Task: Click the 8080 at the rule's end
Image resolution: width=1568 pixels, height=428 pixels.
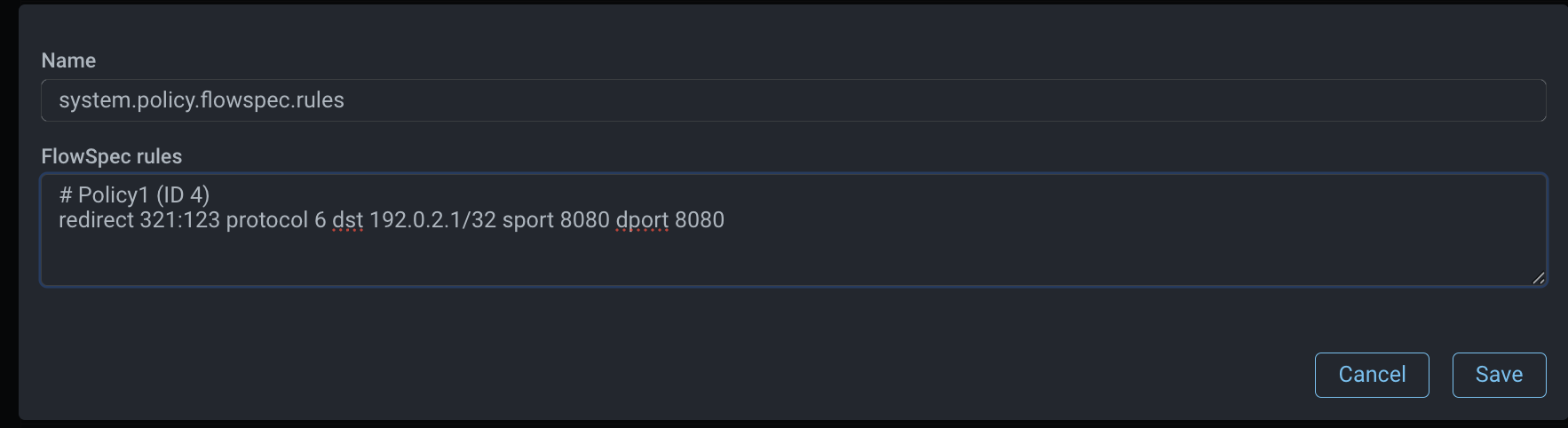Action: 700,220
